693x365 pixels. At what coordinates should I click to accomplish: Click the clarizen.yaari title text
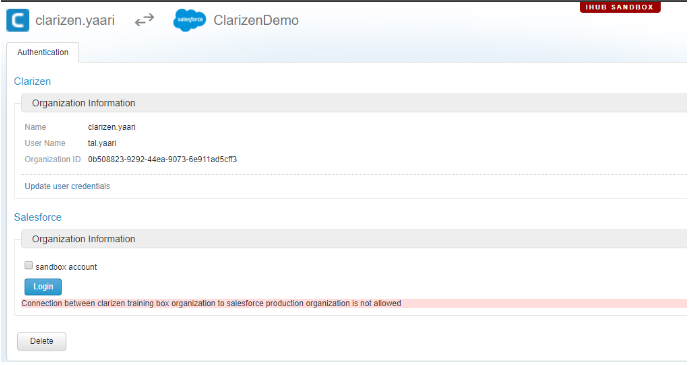click(x=75, y=20)
